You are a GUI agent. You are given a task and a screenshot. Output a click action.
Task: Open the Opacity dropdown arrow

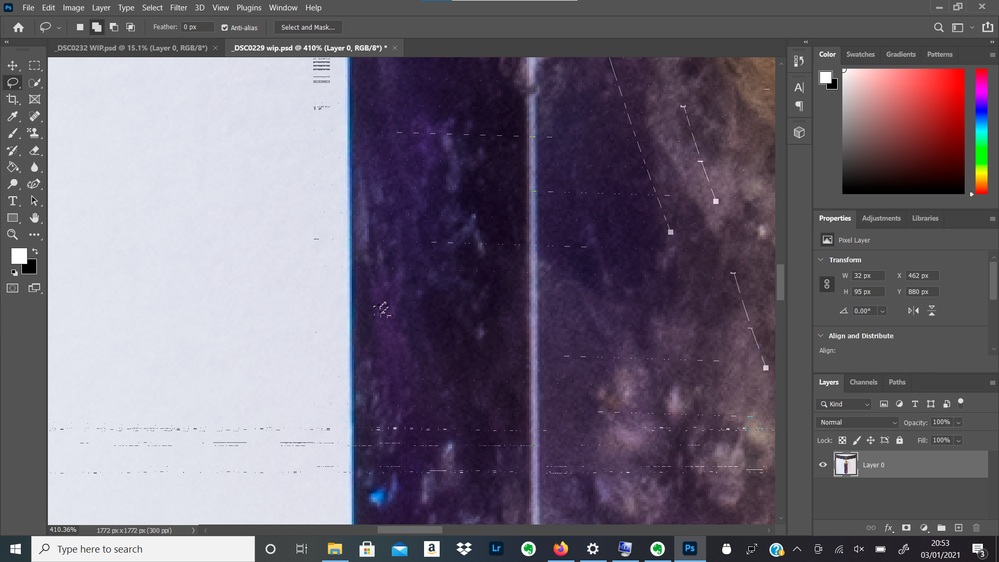(x=958, y=422)
